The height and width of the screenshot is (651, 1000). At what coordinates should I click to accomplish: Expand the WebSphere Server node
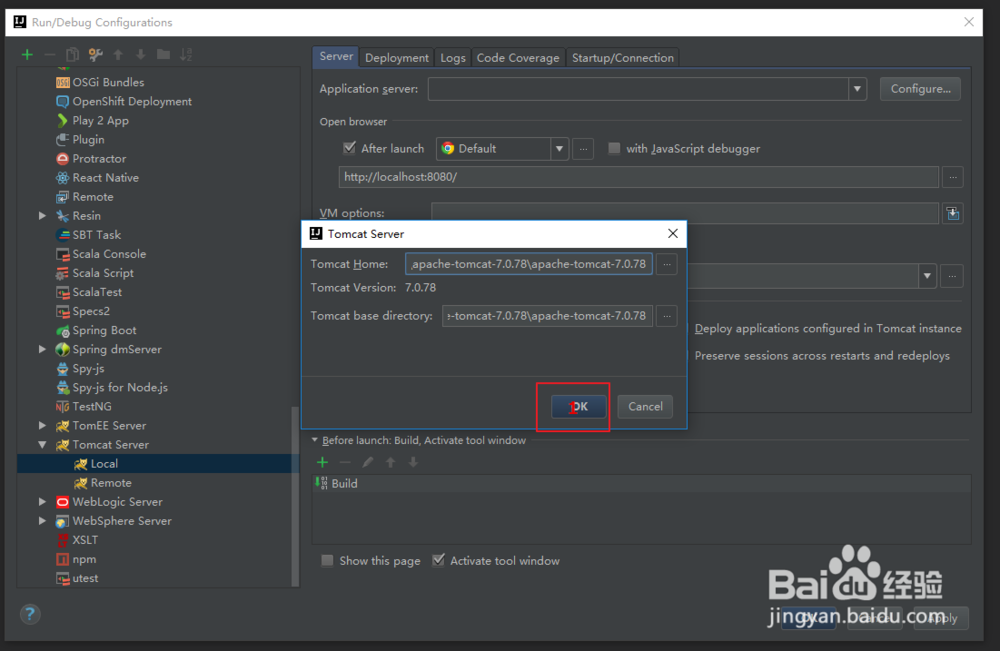pos(42,521)
